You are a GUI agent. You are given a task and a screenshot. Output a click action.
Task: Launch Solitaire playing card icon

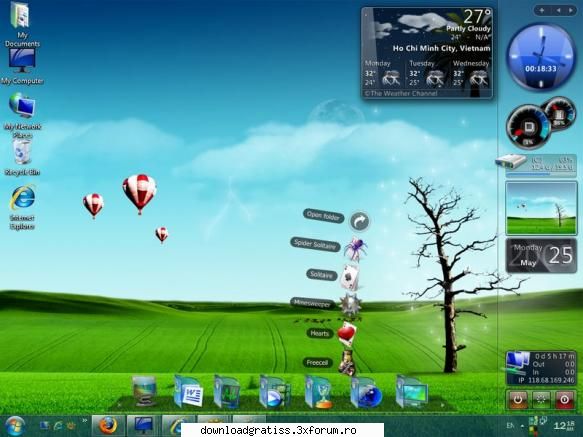(x=350, y=277)
